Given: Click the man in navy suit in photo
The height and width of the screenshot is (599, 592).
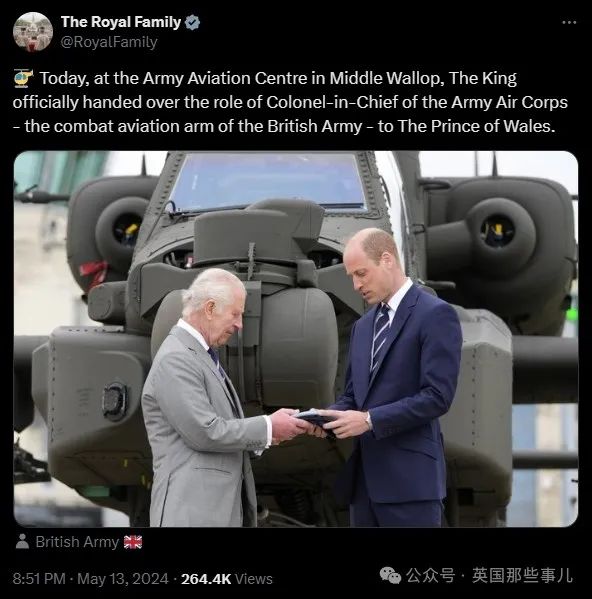Looking at the screenshot, I should 393,377.
